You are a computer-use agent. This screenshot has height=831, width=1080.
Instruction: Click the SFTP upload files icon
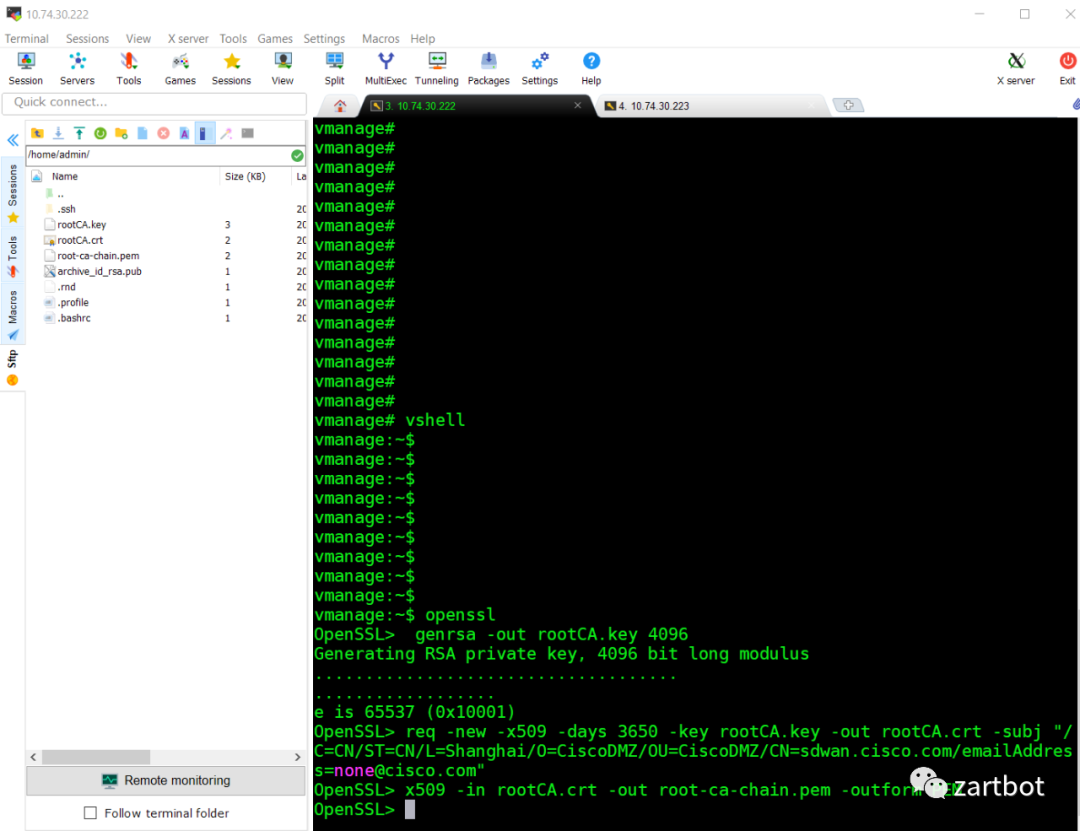[79, 133]
